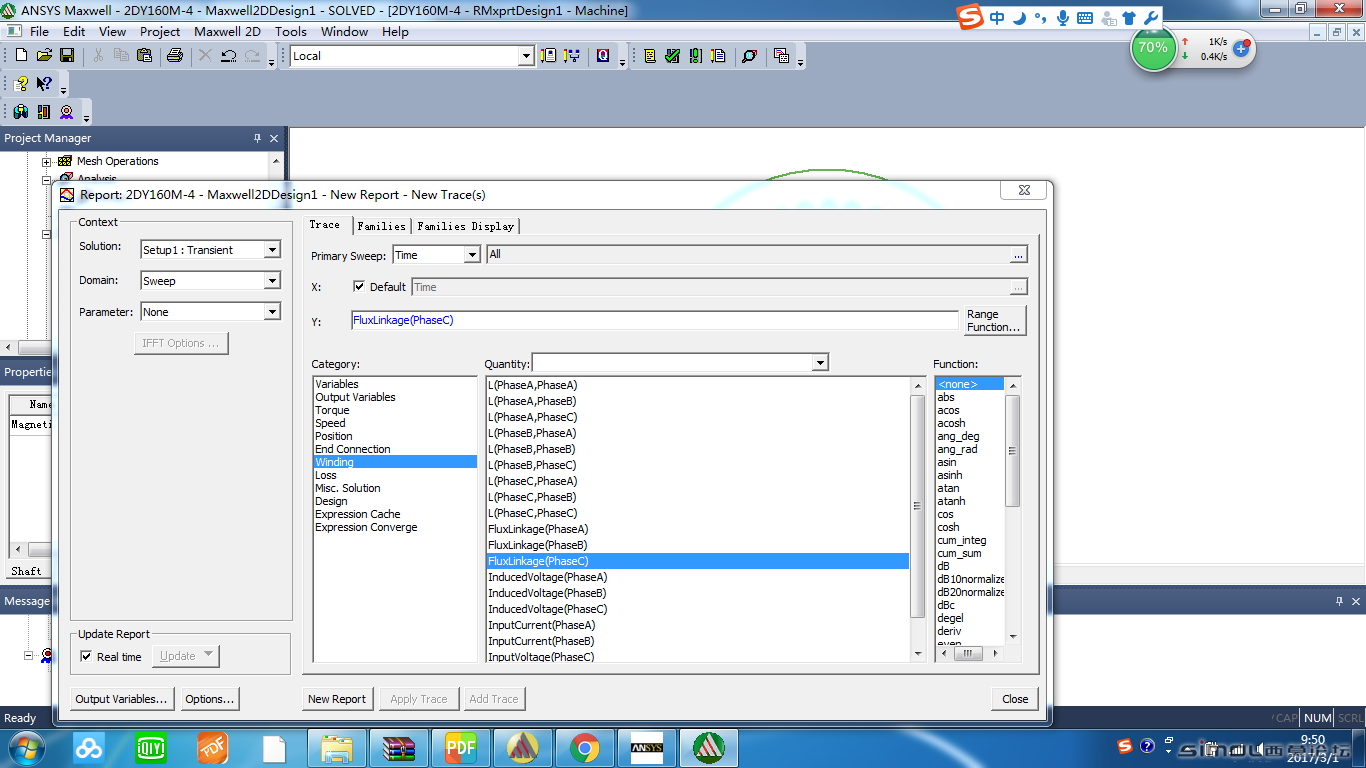Click the Print toolbar icon
The height and width of the screenshot is (768, 1366).
tap(174, 56)
